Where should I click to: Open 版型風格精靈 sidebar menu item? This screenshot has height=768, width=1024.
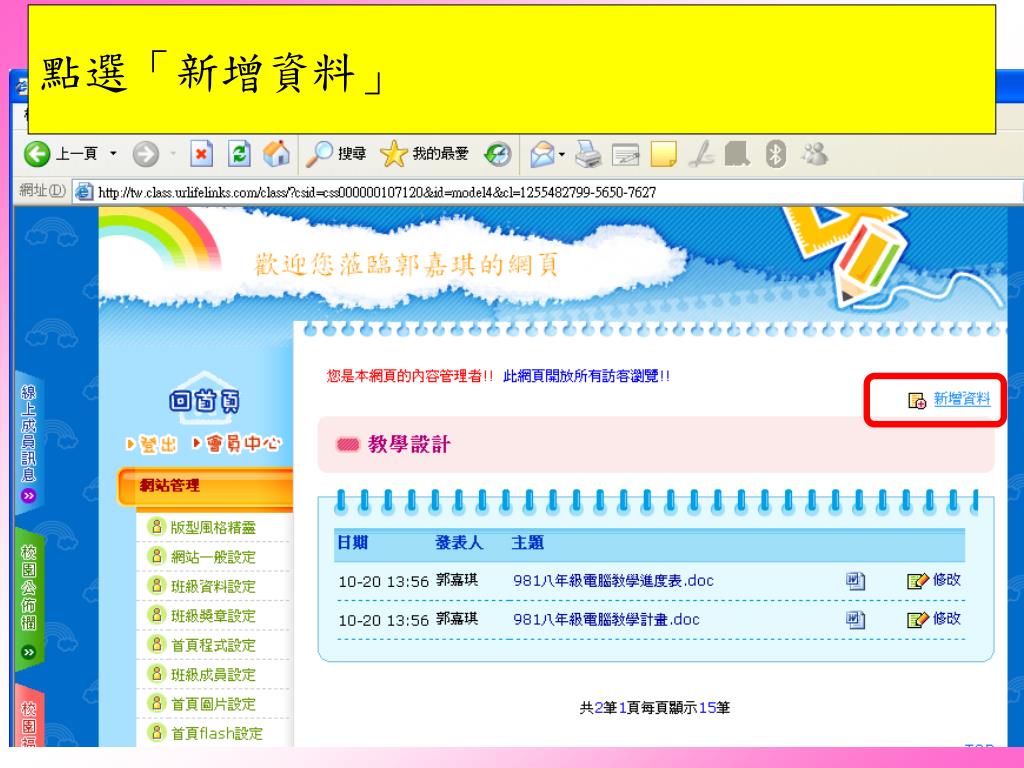click(x=213, y=527)
